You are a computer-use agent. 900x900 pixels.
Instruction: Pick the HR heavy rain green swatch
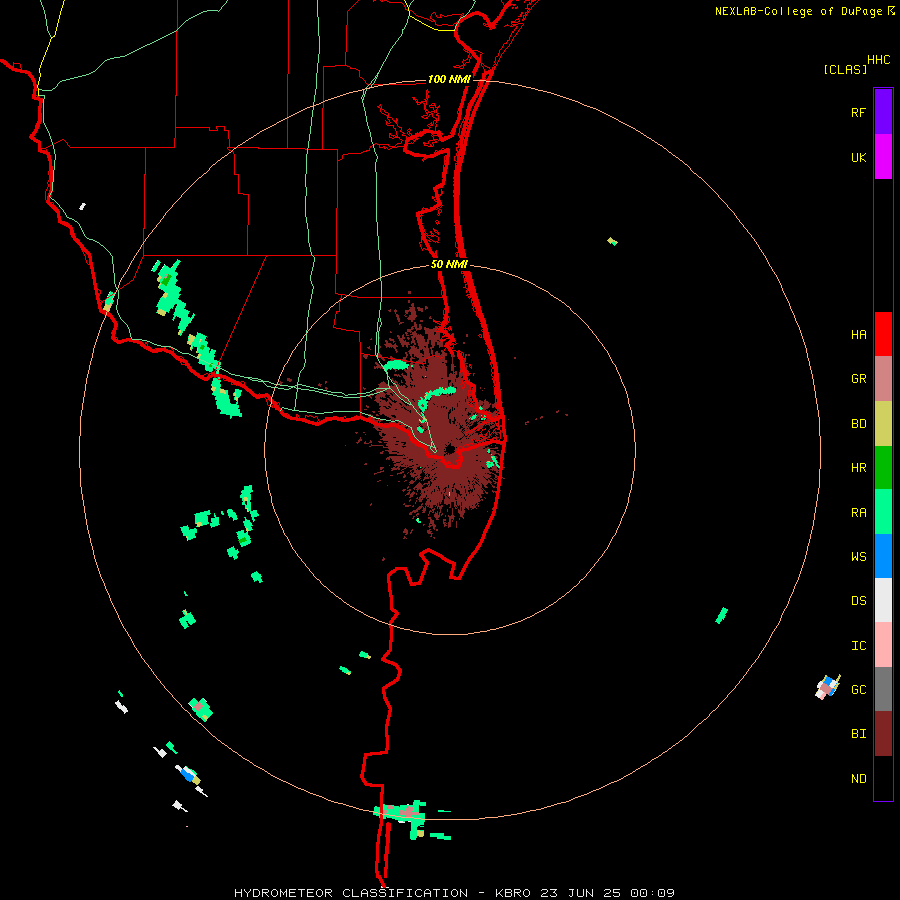coord(883,468)
